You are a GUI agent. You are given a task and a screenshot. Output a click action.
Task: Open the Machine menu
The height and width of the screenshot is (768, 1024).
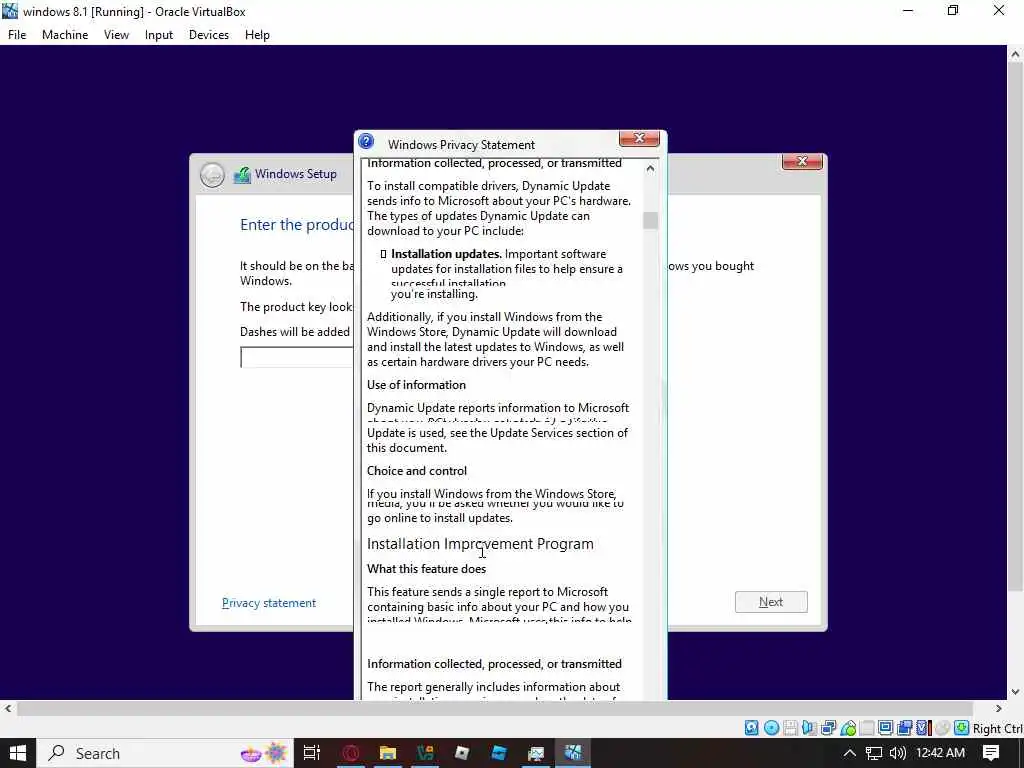(65, 35)
